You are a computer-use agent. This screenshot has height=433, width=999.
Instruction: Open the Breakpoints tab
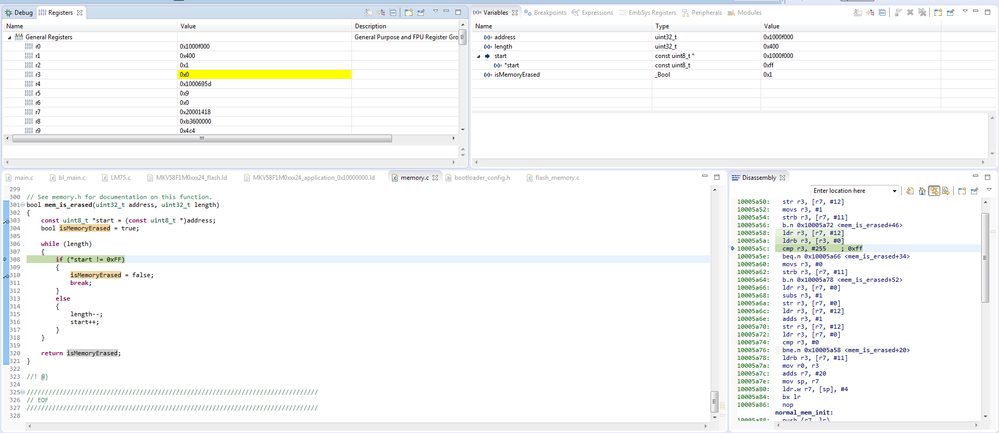(545, 12)
